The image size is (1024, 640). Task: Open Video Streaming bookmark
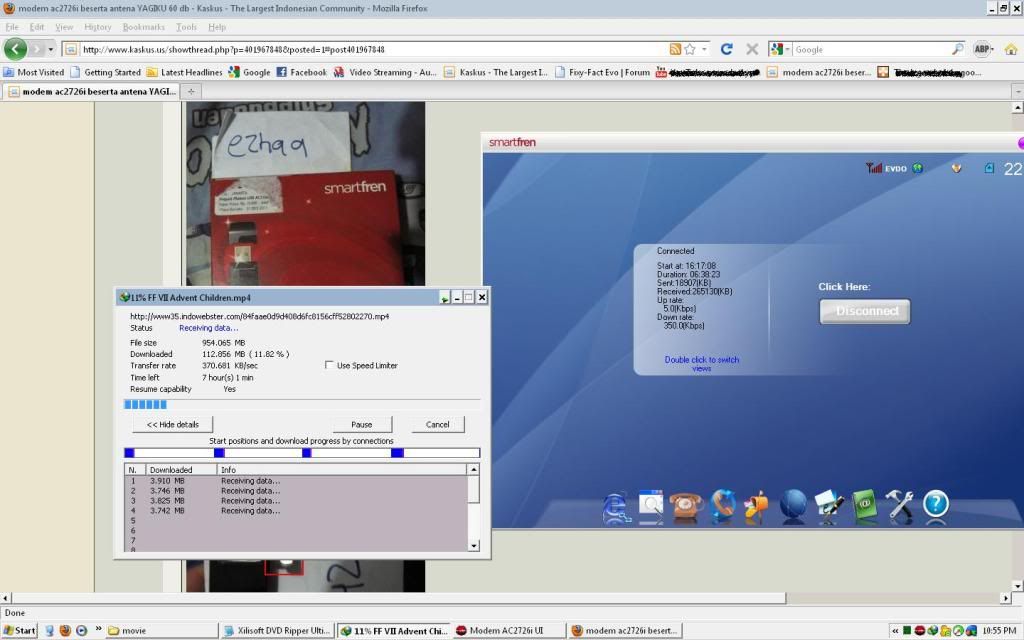click(385, 72)
